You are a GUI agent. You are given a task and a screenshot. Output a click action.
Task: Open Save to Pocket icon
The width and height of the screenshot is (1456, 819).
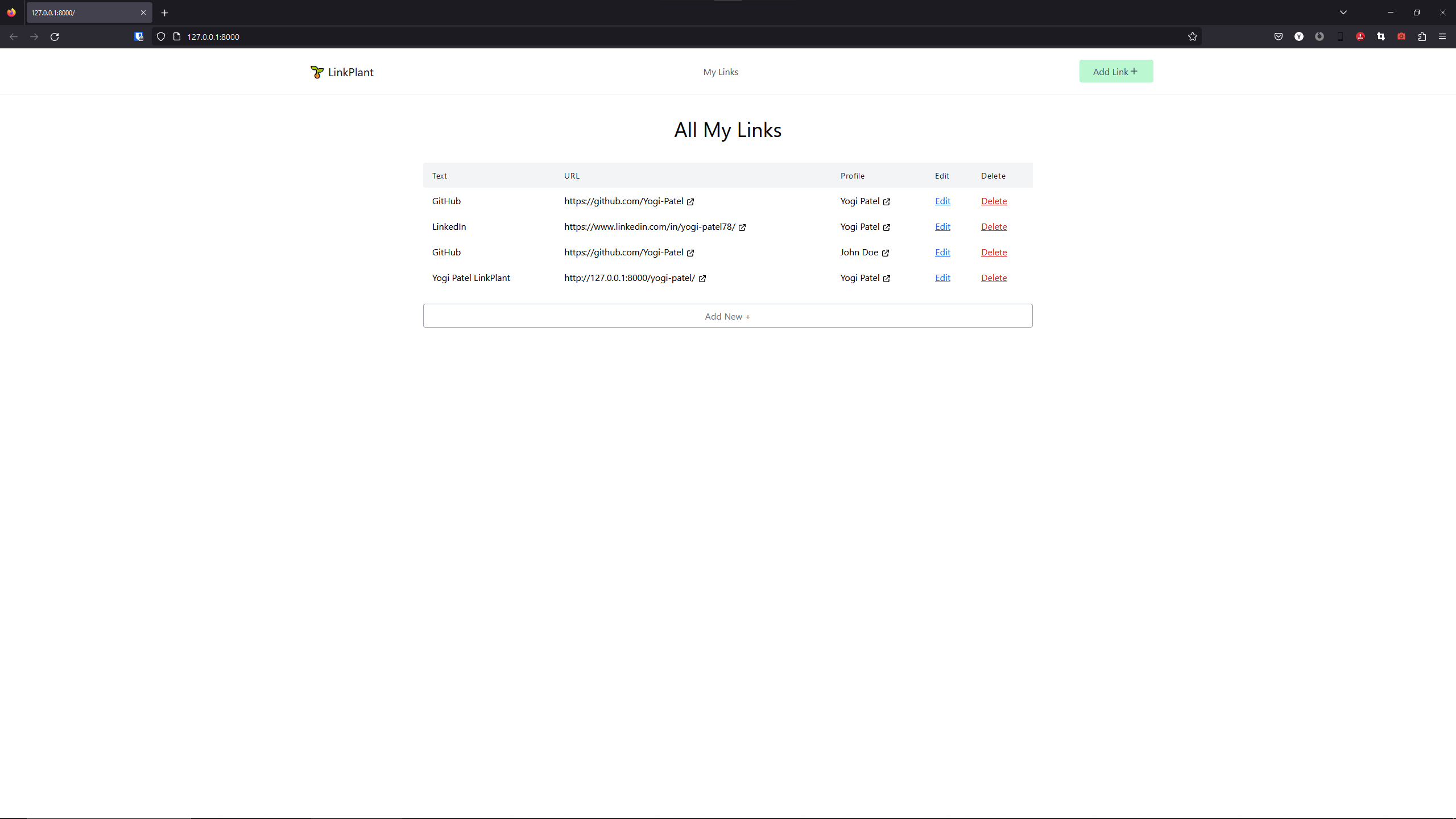click(x=1279, y=37)
